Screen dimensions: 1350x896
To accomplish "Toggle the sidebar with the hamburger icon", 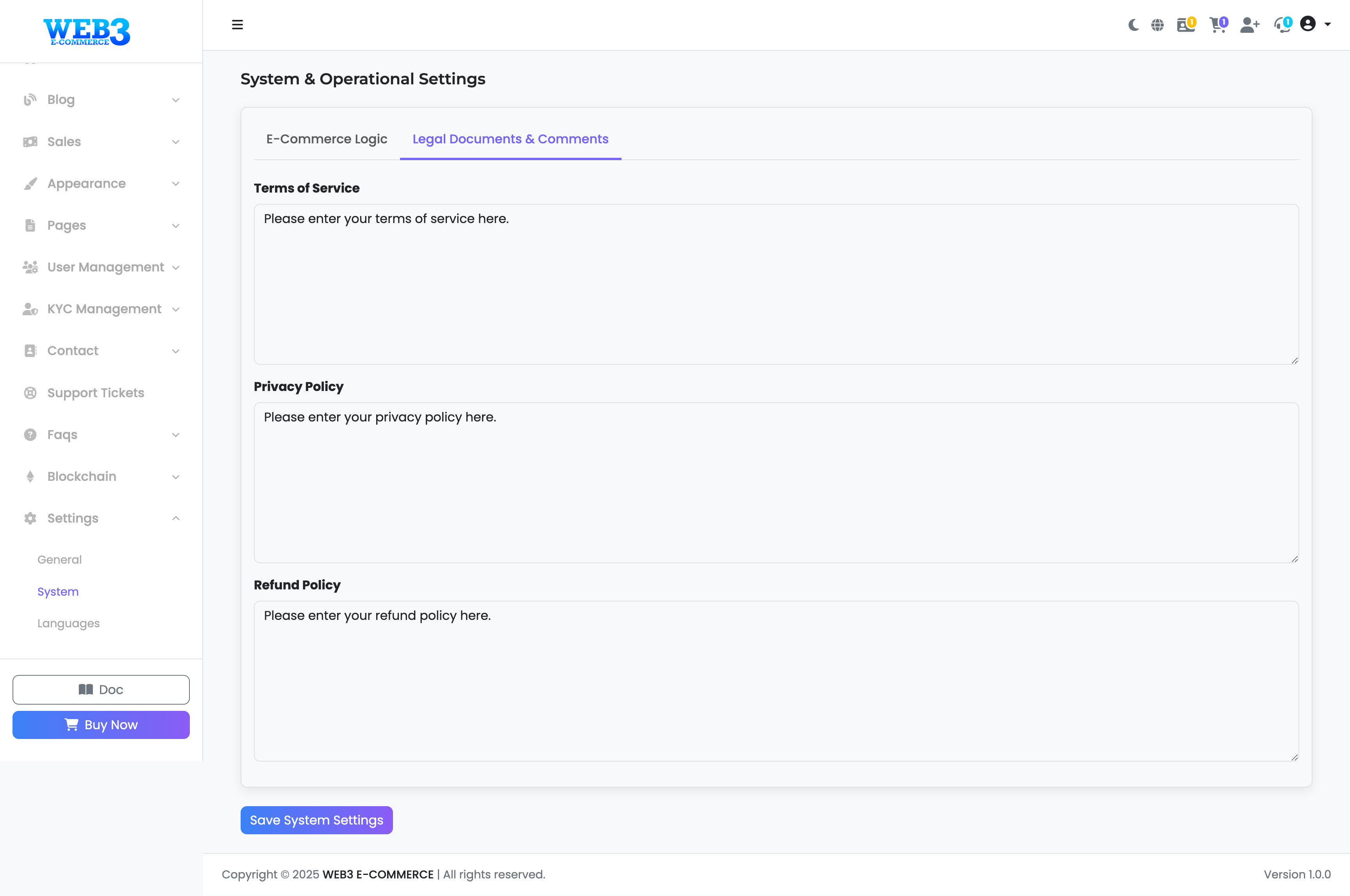I will pyautogui.click(x=237, y=25).
